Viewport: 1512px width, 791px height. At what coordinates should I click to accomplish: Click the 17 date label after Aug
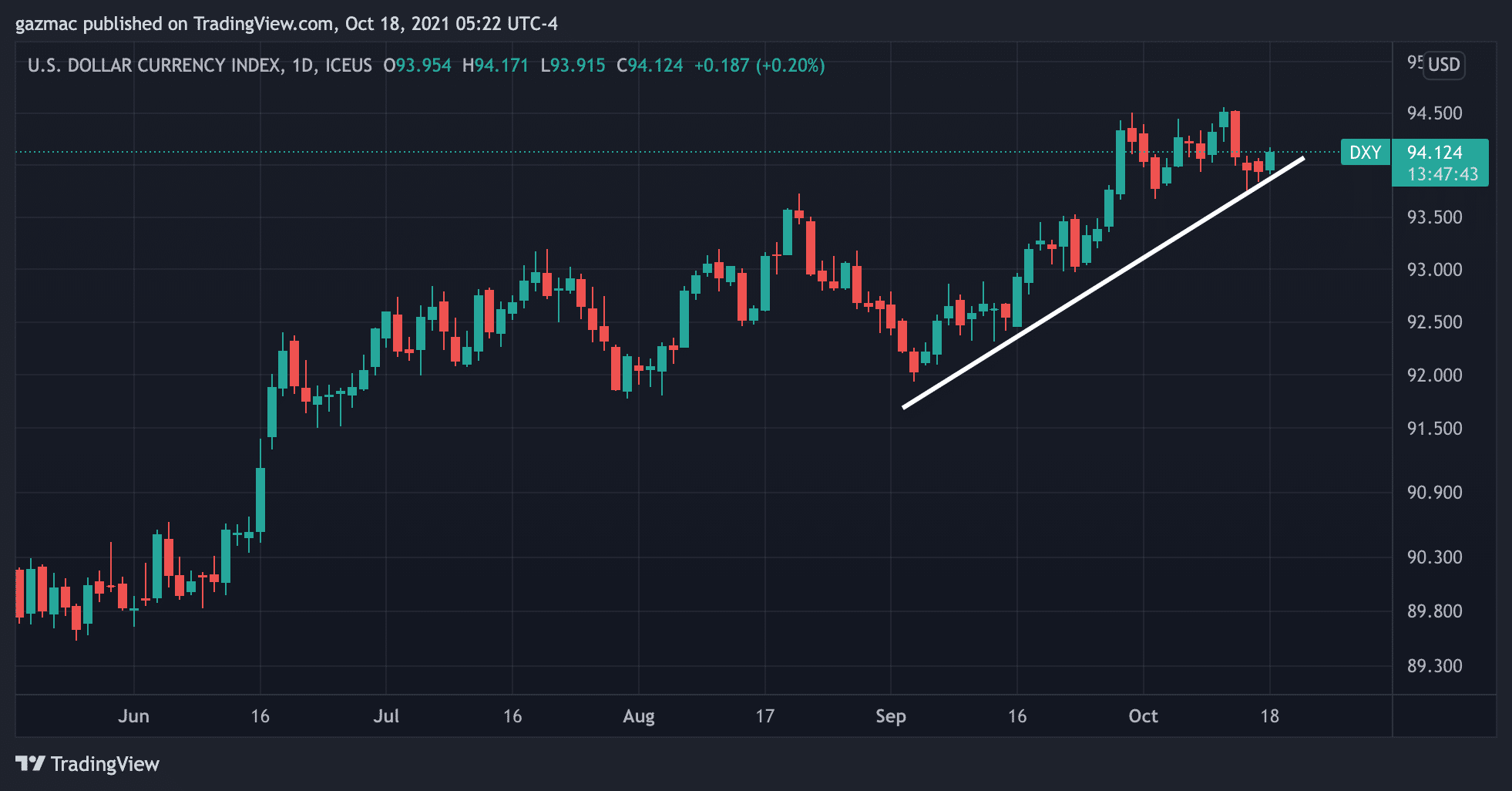764,716
